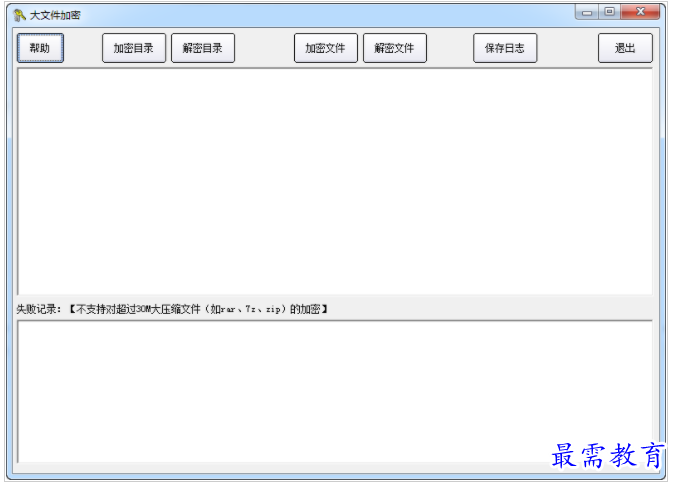The width and height of the screenshot is (673, 487).
Task: Minimize the 大文件加密 window
Action: tap(587, 12)
